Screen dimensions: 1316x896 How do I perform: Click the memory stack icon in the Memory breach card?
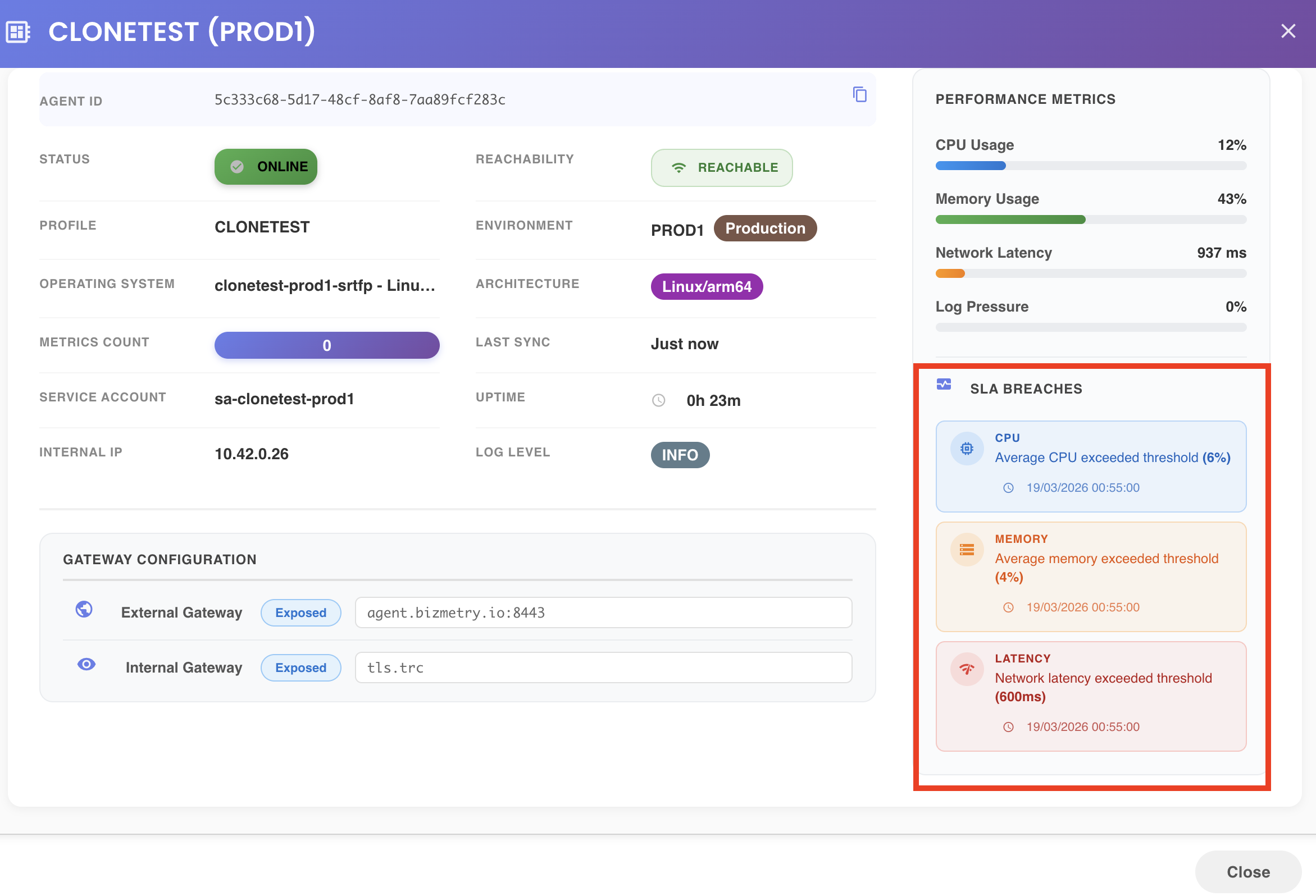967,550
